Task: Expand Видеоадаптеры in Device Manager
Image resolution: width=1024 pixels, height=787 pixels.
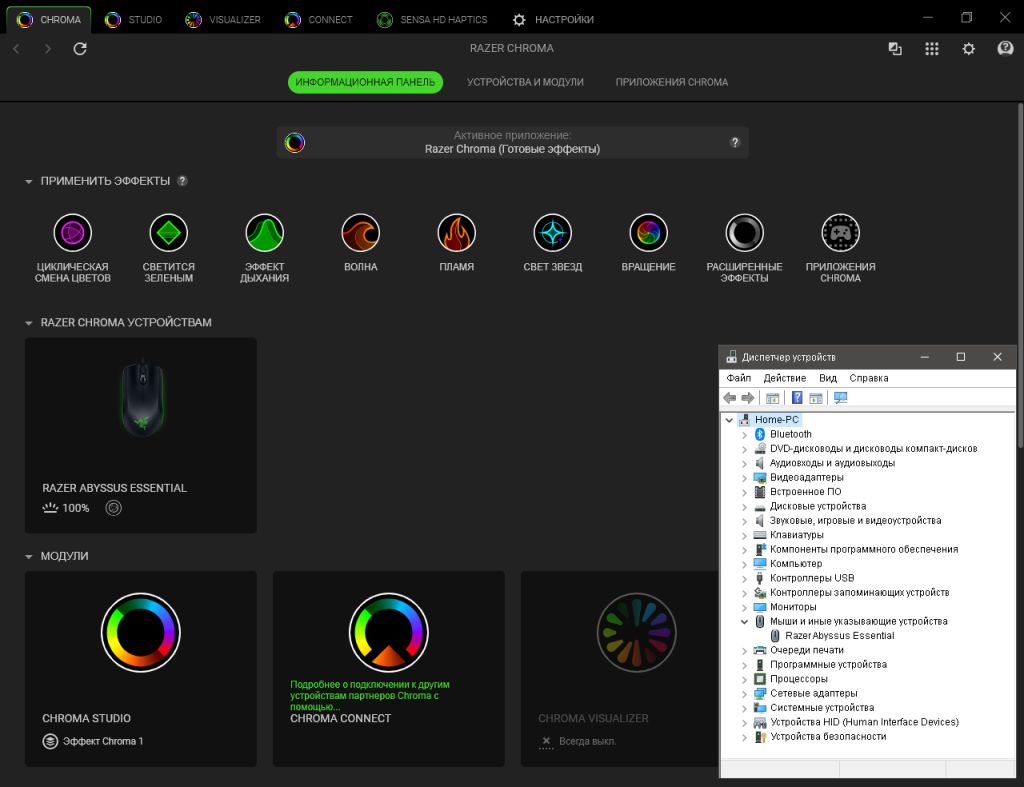Action: 744,477
